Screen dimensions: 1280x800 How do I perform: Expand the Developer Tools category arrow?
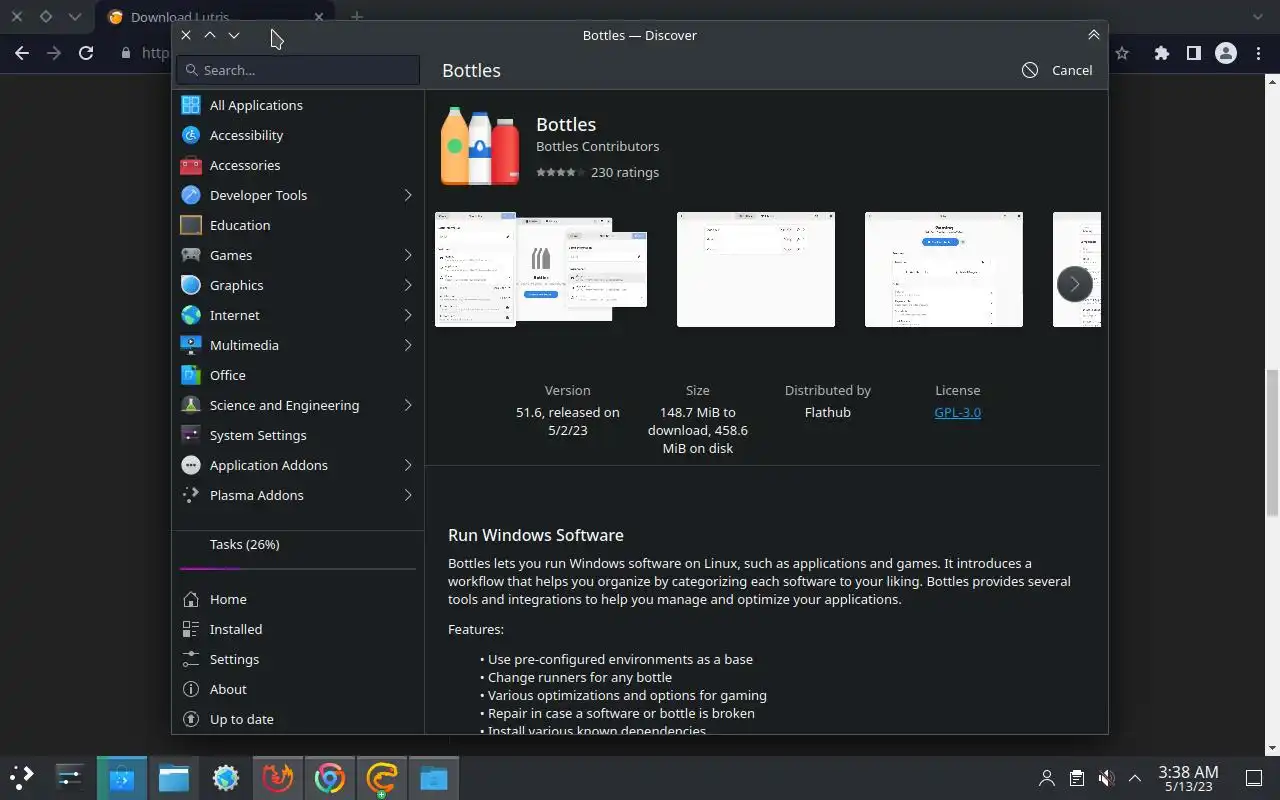(408, 195)
